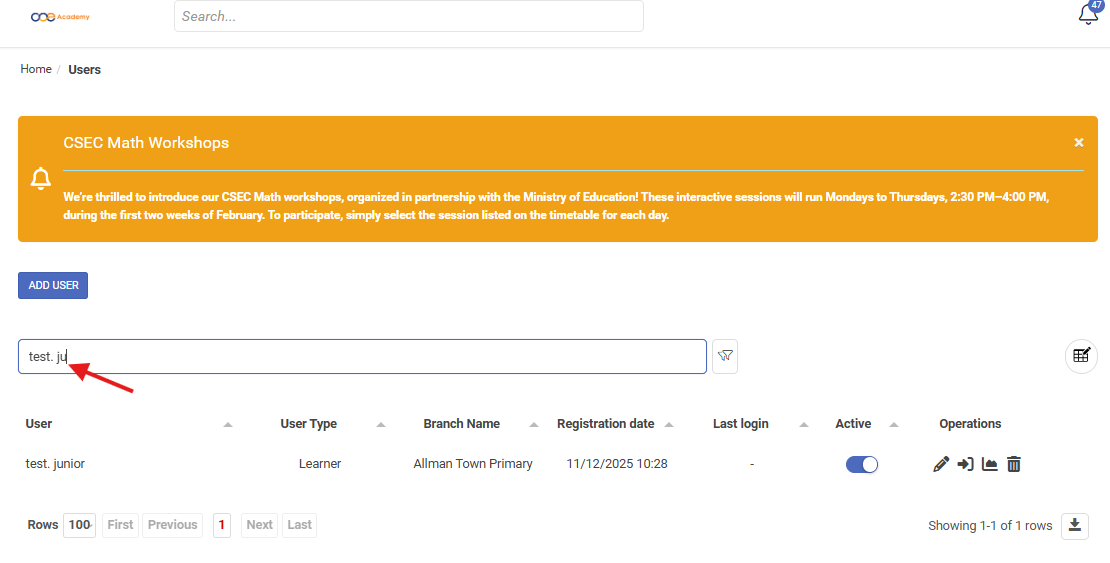Click the notifications bell icon

[1088, 15]
